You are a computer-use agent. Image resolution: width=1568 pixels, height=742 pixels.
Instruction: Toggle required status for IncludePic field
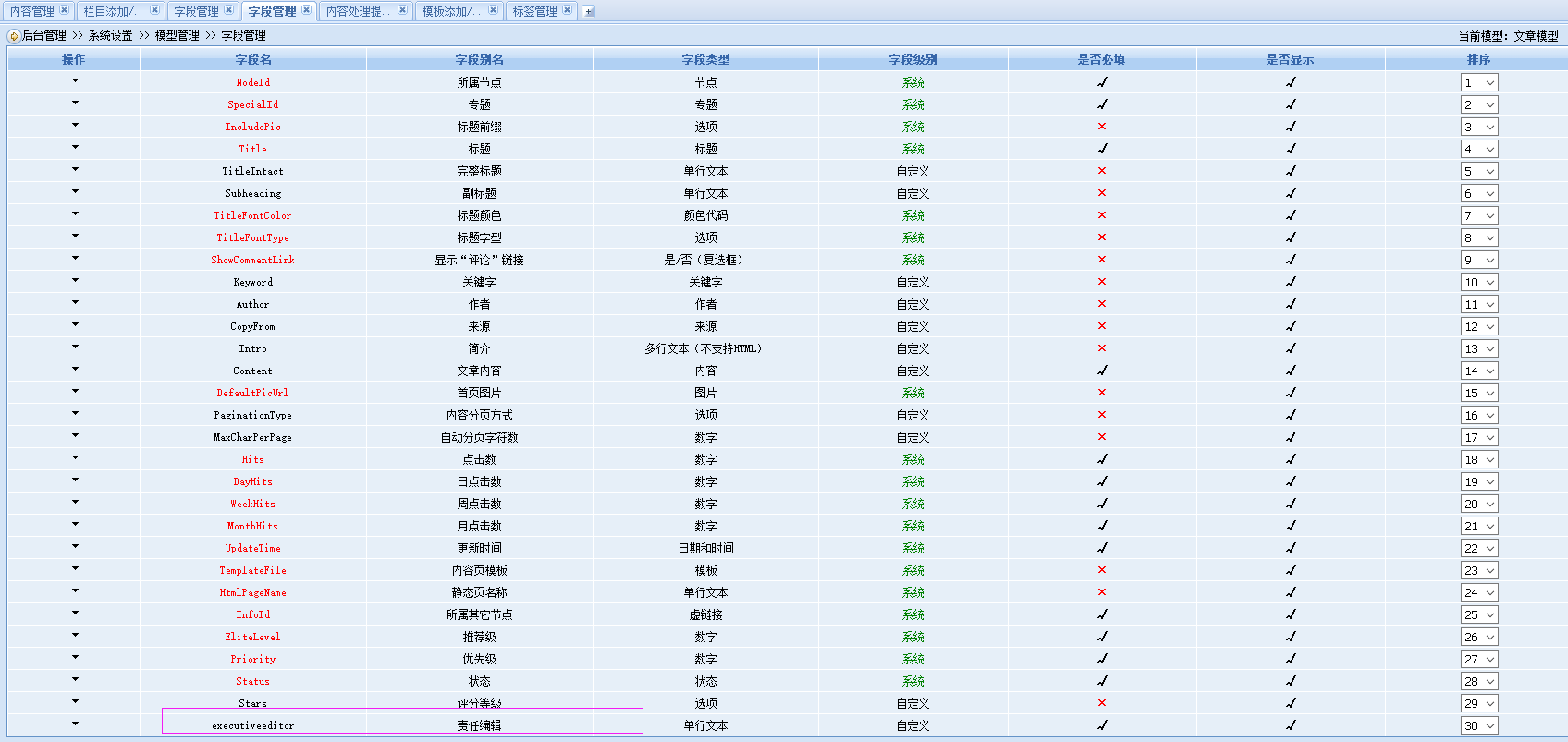coord(1102,127)
